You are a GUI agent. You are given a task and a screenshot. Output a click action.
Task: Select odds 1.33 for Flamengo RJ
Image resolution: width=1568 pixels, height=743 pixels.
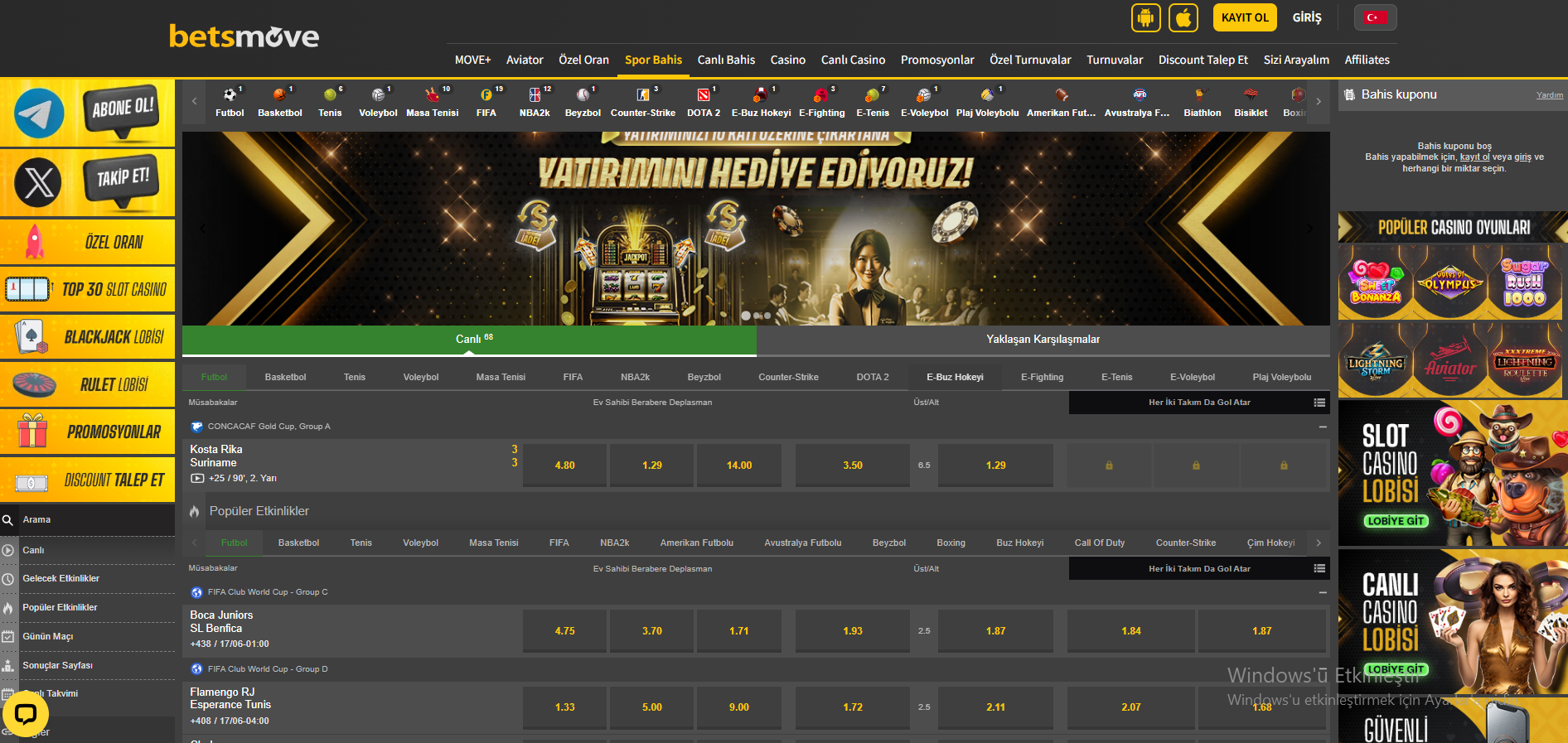[565, 707]
